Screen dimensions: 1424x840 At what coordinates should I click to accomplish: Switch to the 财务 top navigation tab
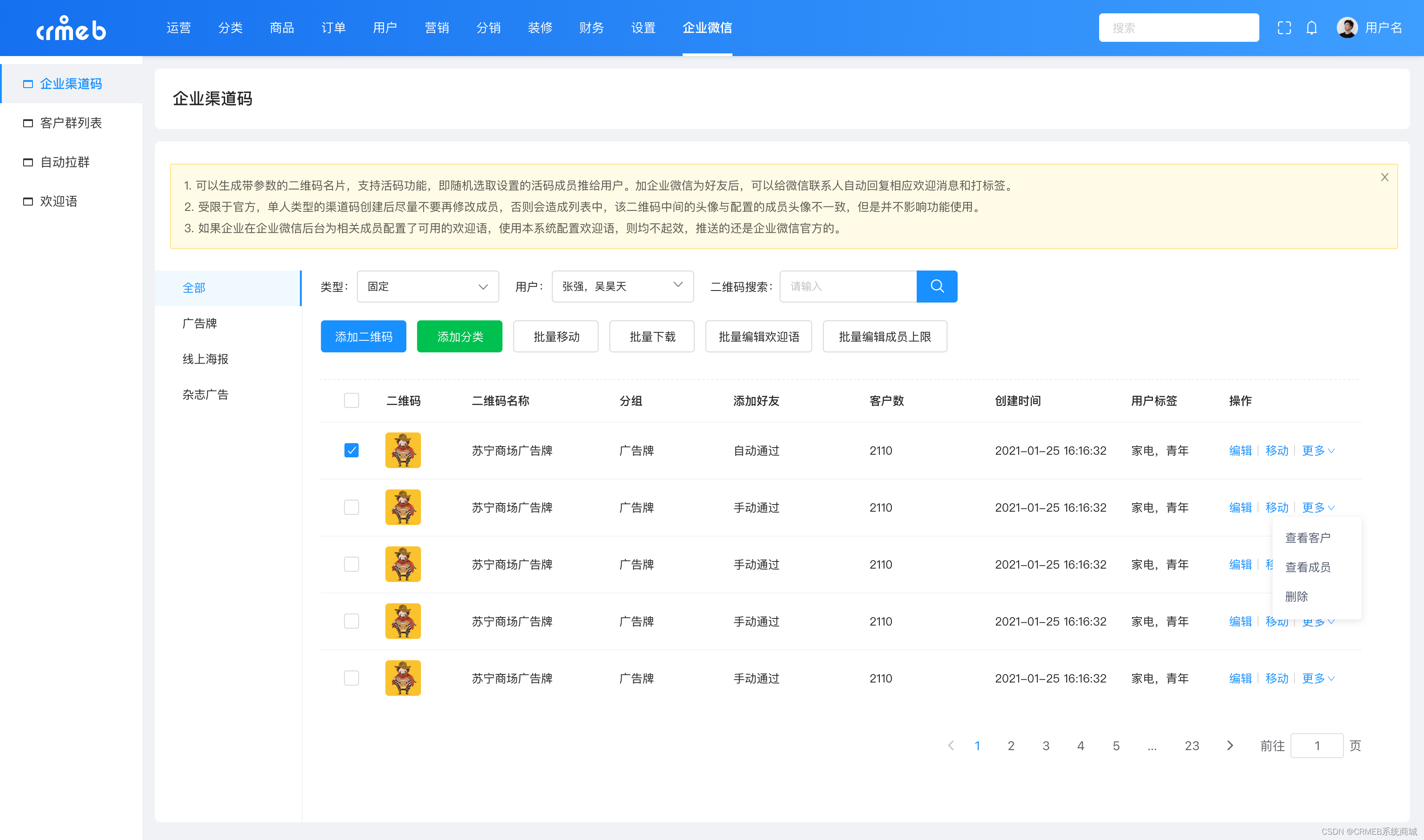tap(591, 28)
